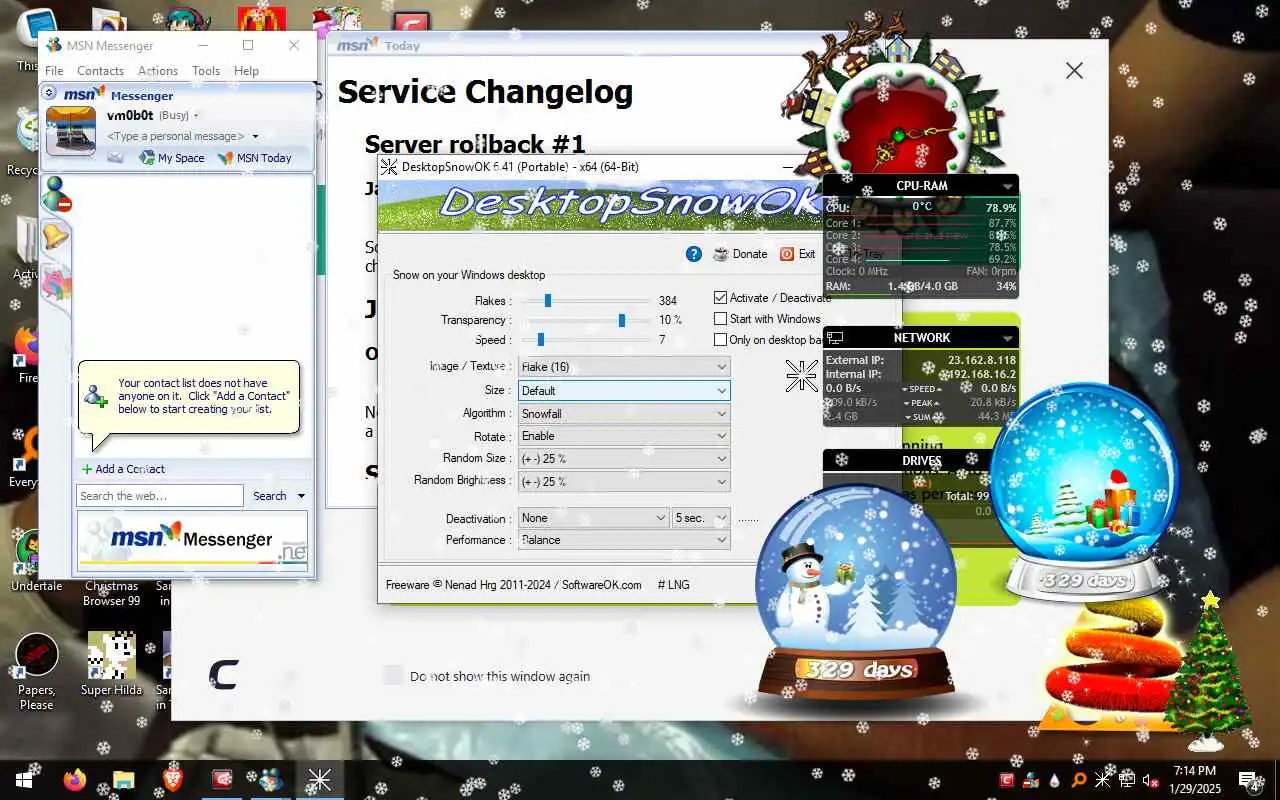Collapse the CPU-RAM gadget arrow
1280x800 pixels.
pos(1007,186)
